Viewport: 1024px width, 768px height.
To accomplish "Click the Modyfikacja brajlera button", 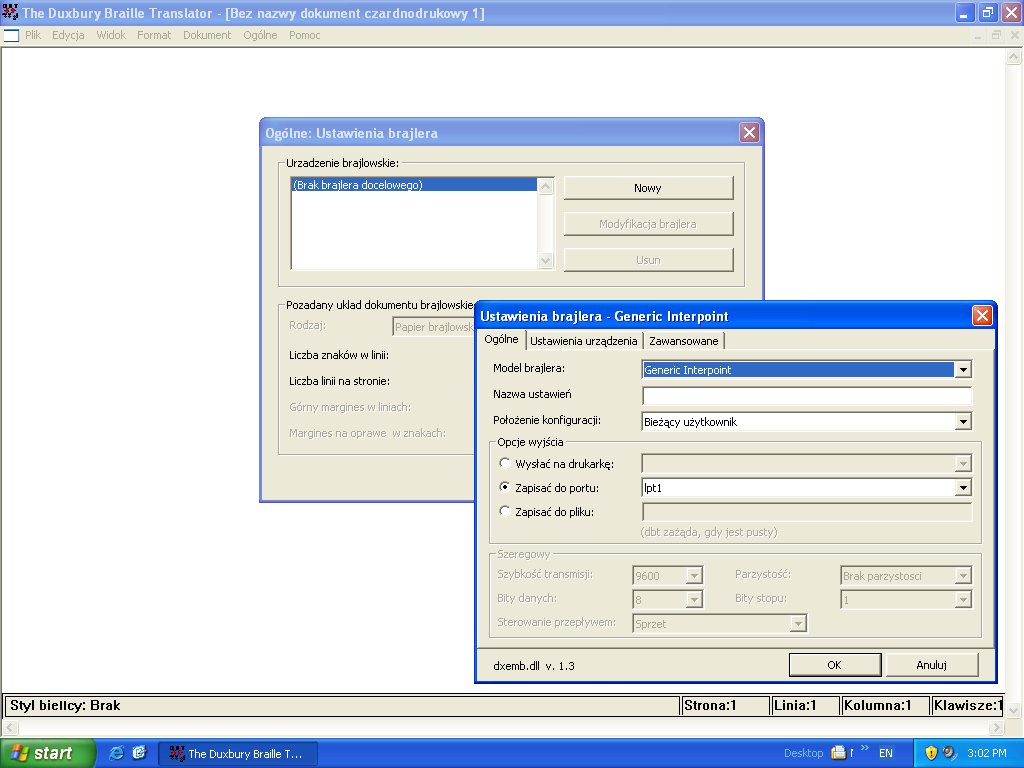I will coord(648,224).
